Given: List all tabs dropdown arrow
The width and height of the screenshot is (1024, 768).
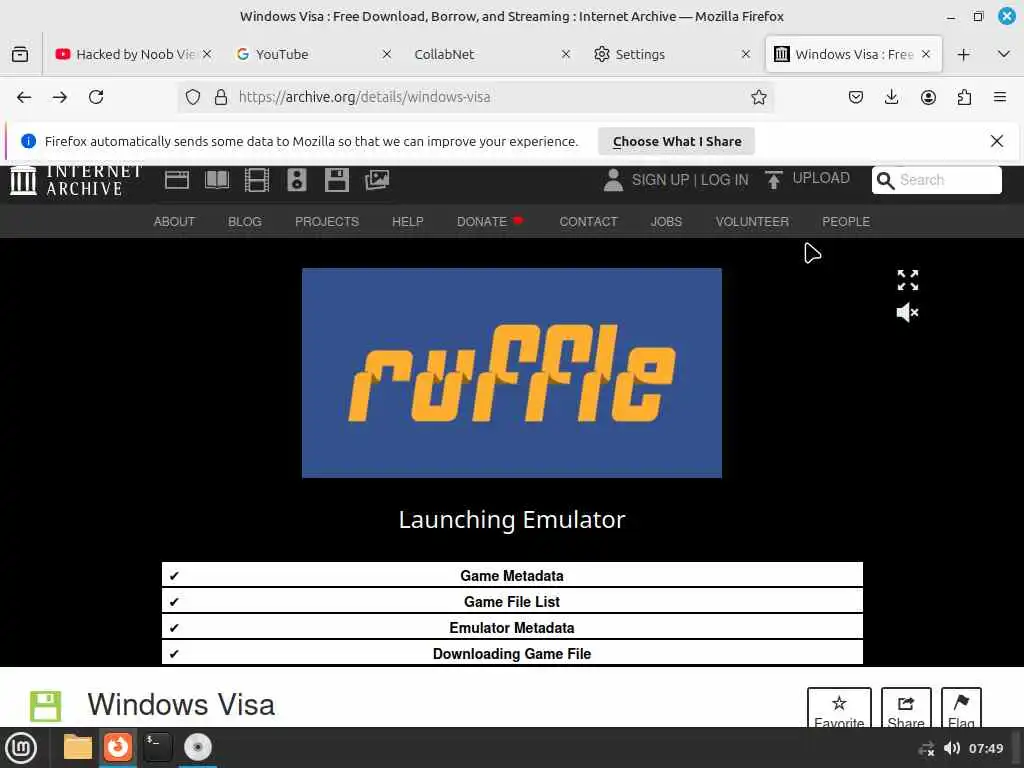Looking at the screenshot, I should click(x=1004, y=54).
